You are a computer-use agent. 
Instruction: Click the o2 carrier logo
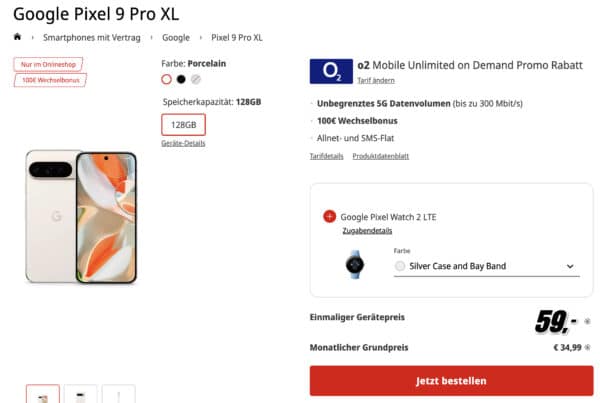331,71
